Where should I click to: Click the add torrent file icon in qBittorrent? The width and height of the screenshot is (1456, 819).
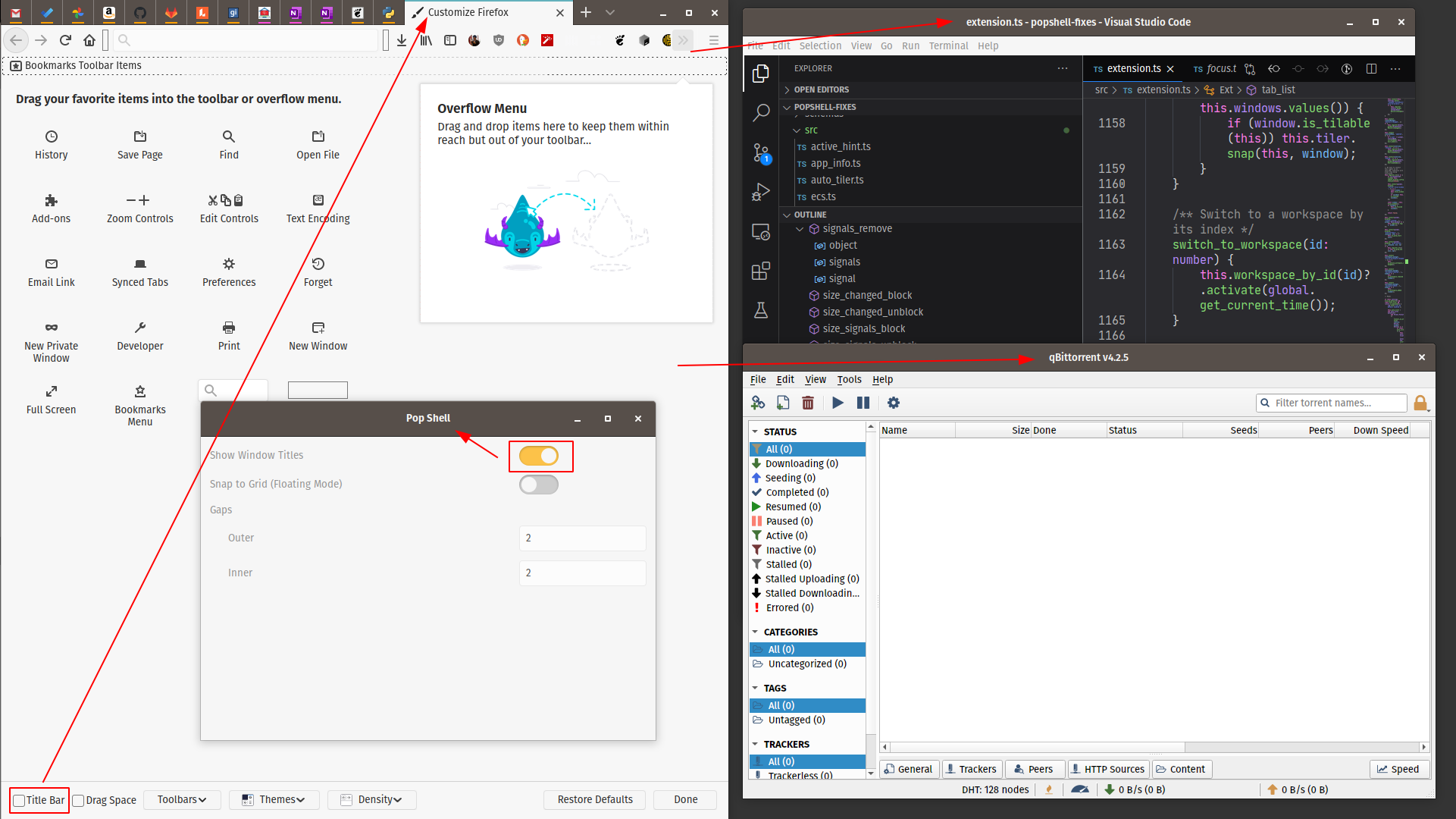tap(783, 403)
